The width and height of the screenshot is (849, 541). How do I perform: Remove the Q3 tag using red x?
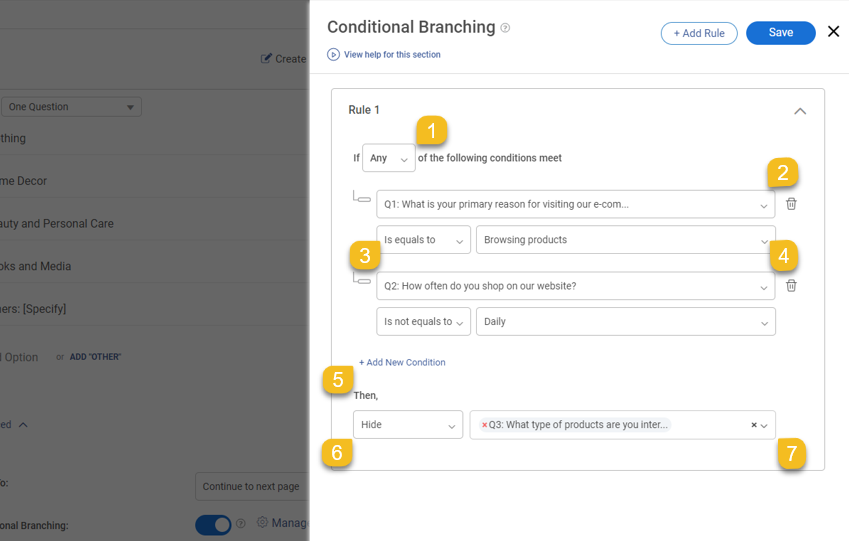pyautogui.click(x=485, y=425)
